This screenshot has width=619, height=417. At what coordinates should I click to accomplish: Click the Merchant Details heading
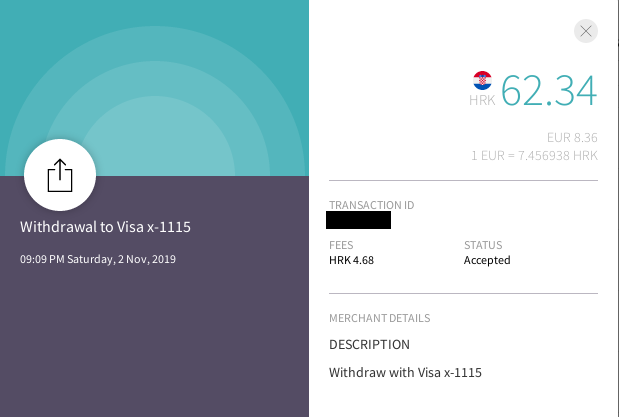pyautogui.click(x=379, y=318)
